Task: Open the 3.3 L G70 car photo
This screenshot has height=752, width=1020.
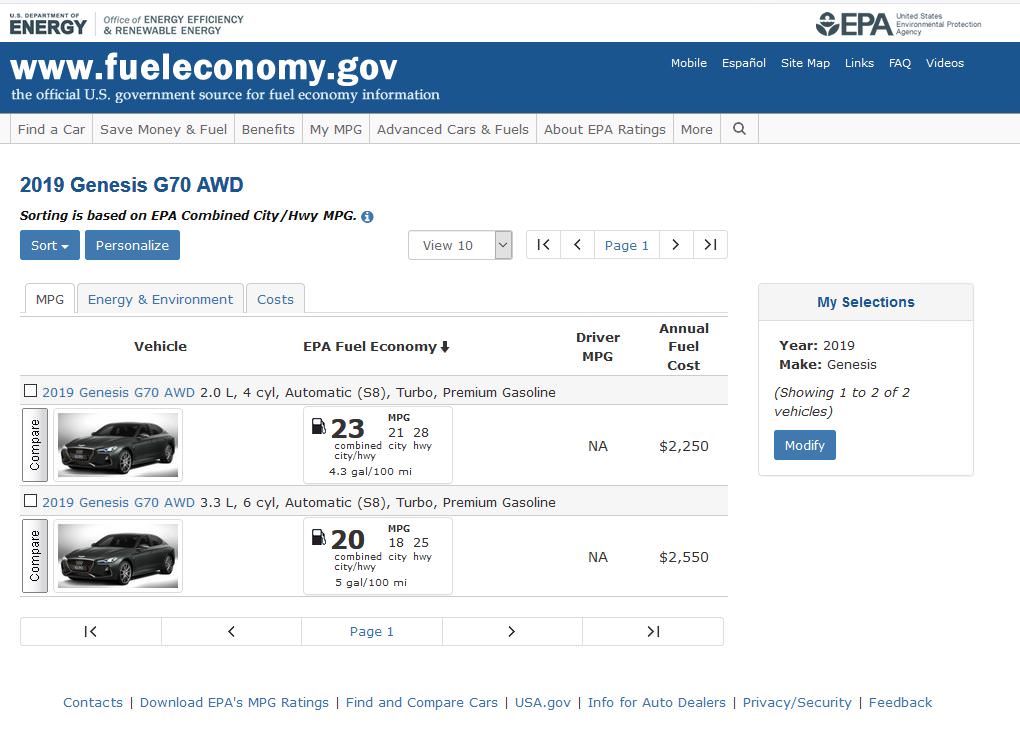Action: (118, 556)
